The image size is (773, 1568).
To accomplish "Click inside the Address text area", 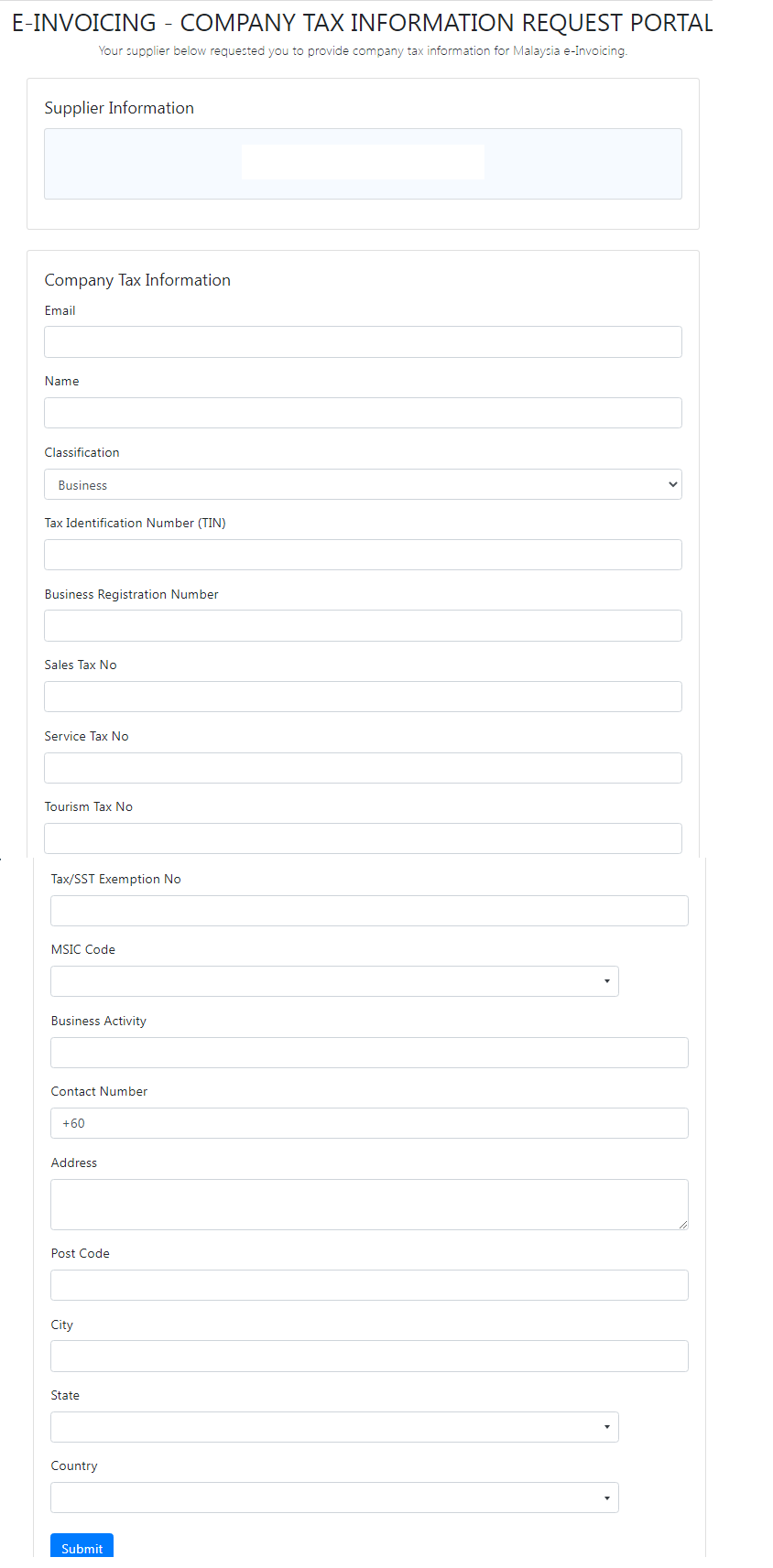I will (369, 1204).
